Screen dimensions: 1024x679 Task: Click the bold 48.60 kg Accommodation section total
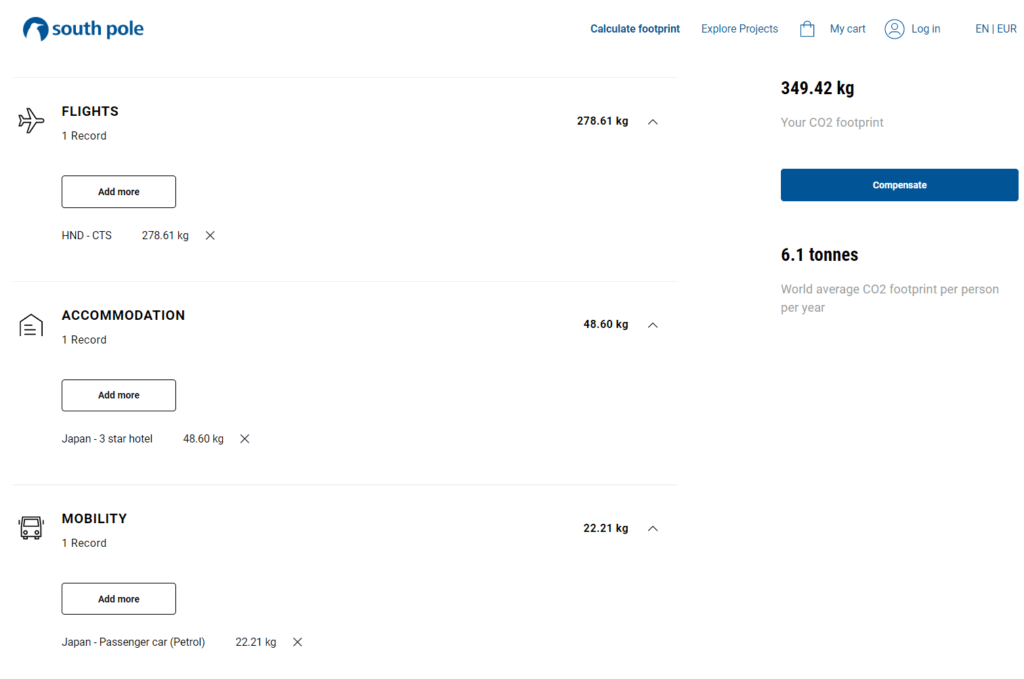pos(605,324)
